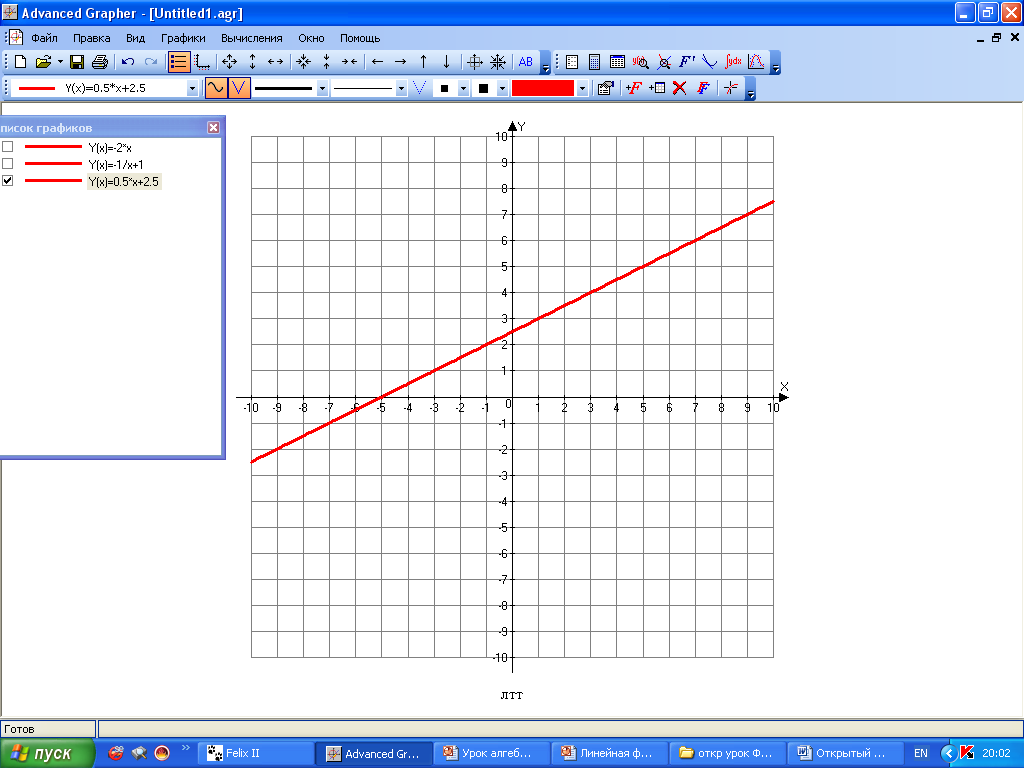Select Y(x)=-1/x+1 in the graph list
Screen dimensions: 1024x768
(x=116, y=165)
